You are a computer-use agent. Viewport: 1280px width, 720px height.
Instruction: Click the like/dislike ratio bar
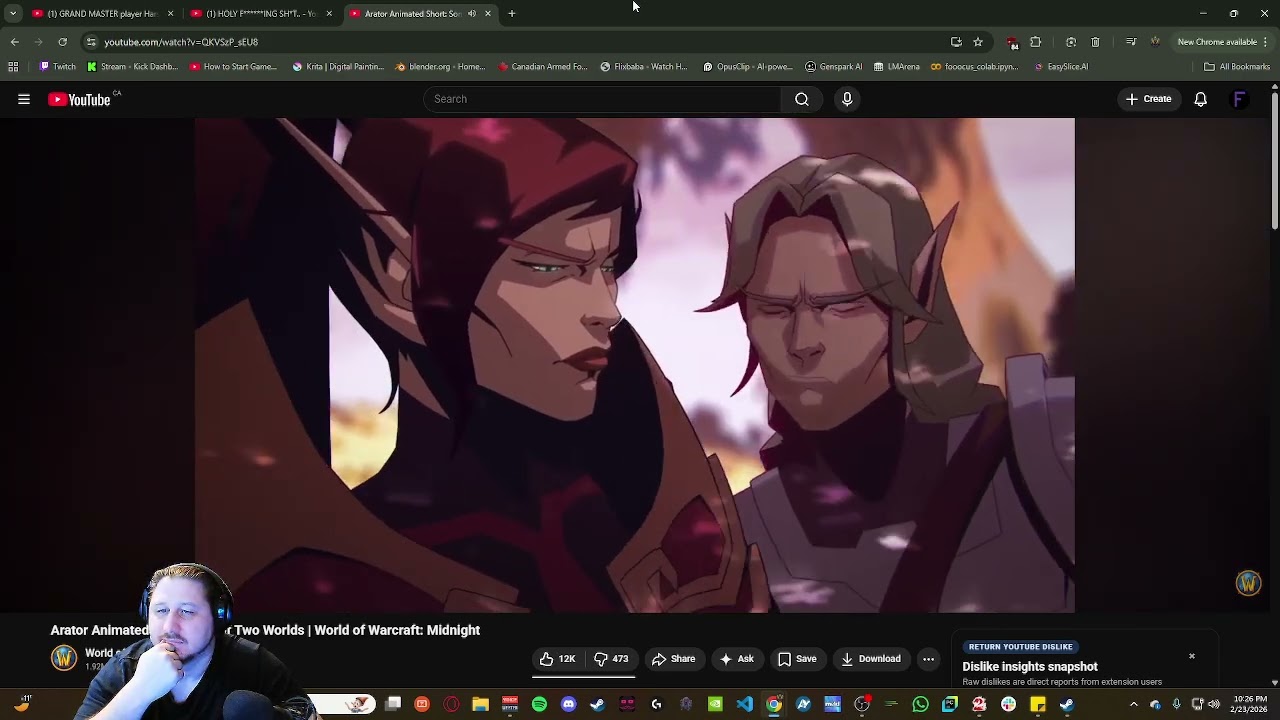click(x=584, y=677)
